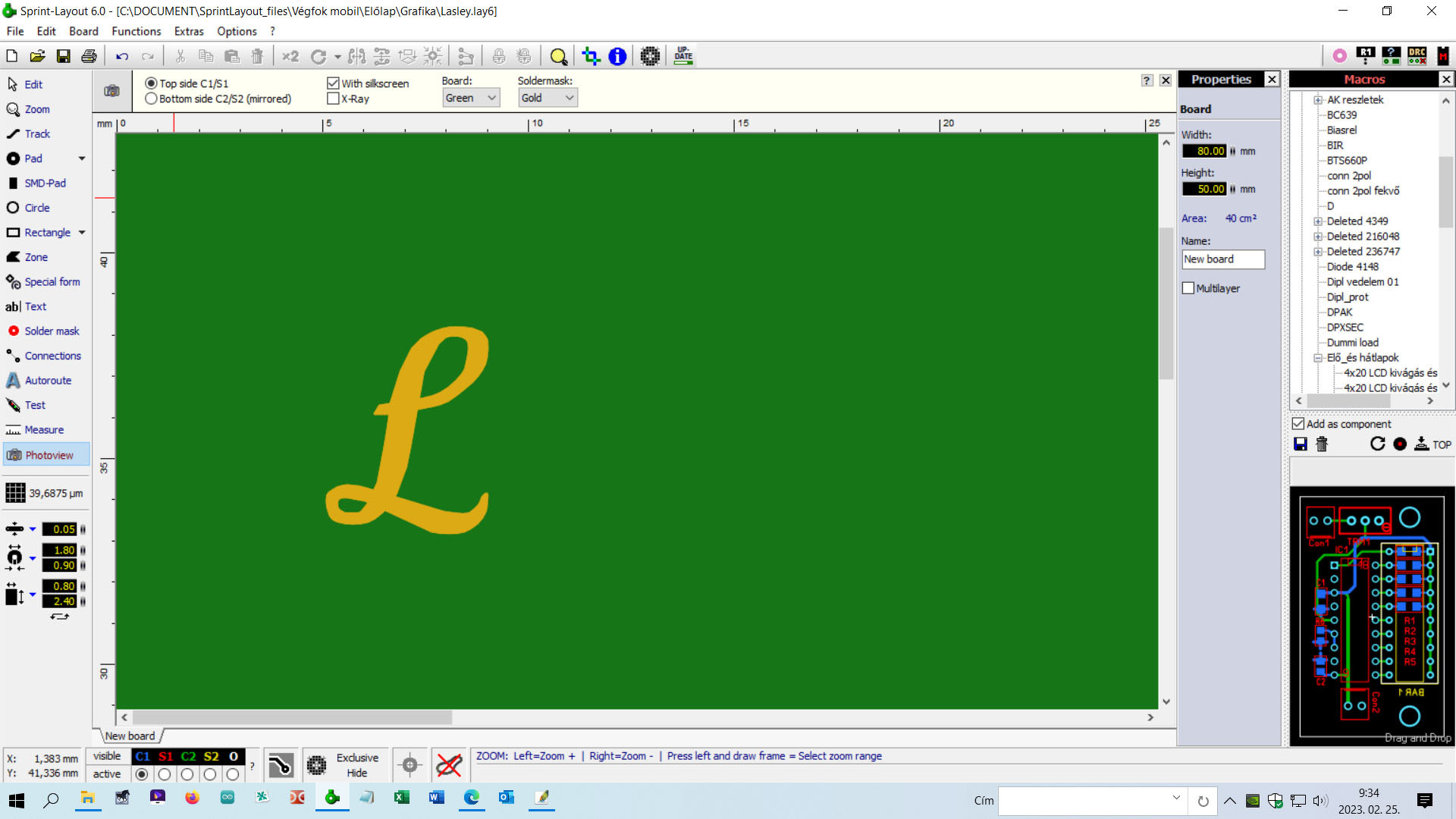Choose the Zone tool

pos(36,257)
